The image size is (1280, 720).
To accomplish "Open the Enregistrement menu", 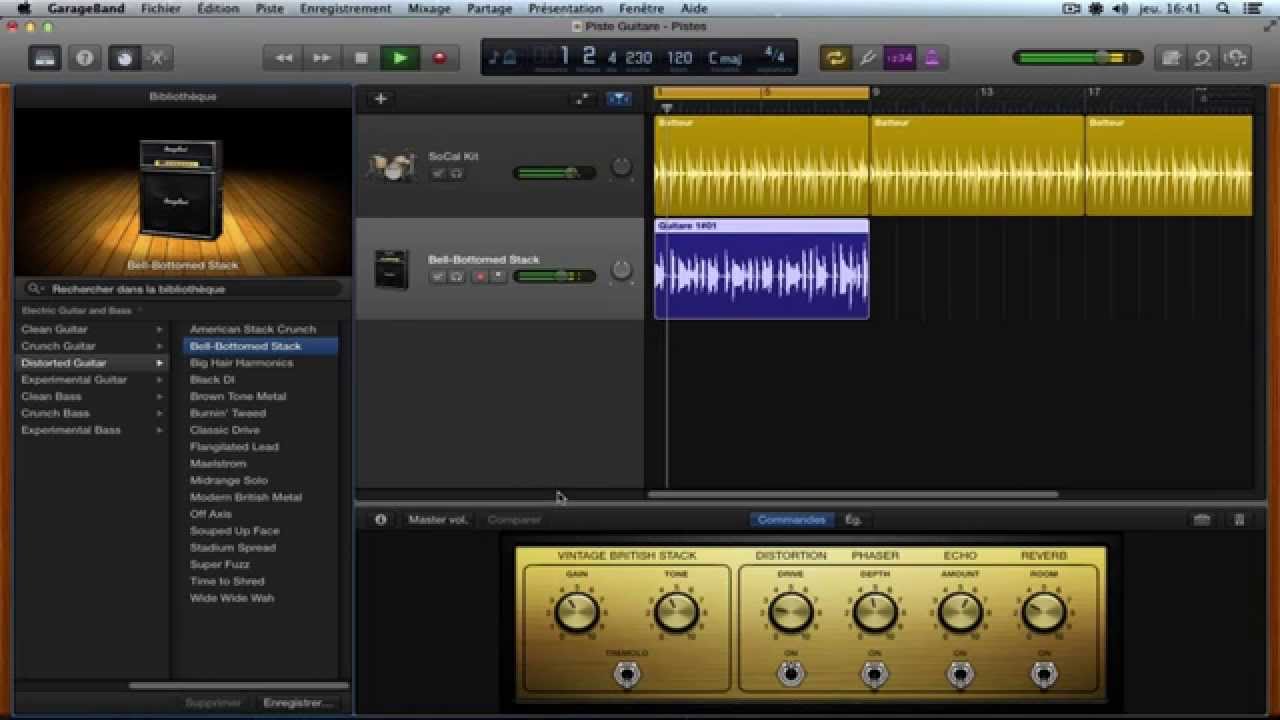I will (x=345, y=8).
